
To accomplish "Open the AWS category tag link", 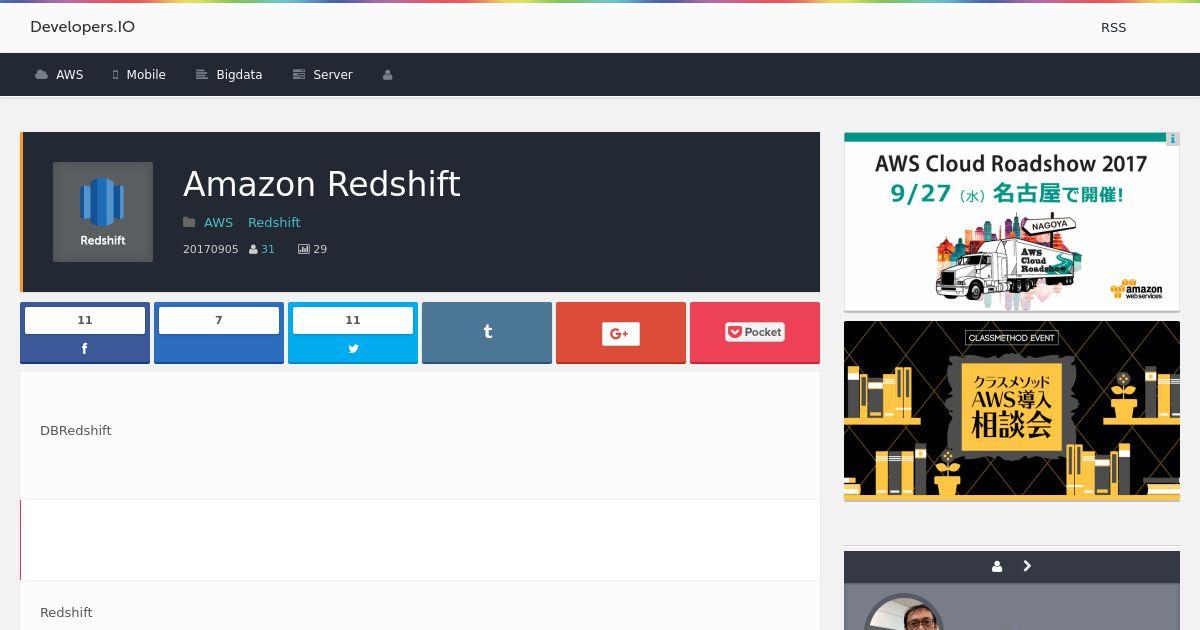I will point(218,222).
